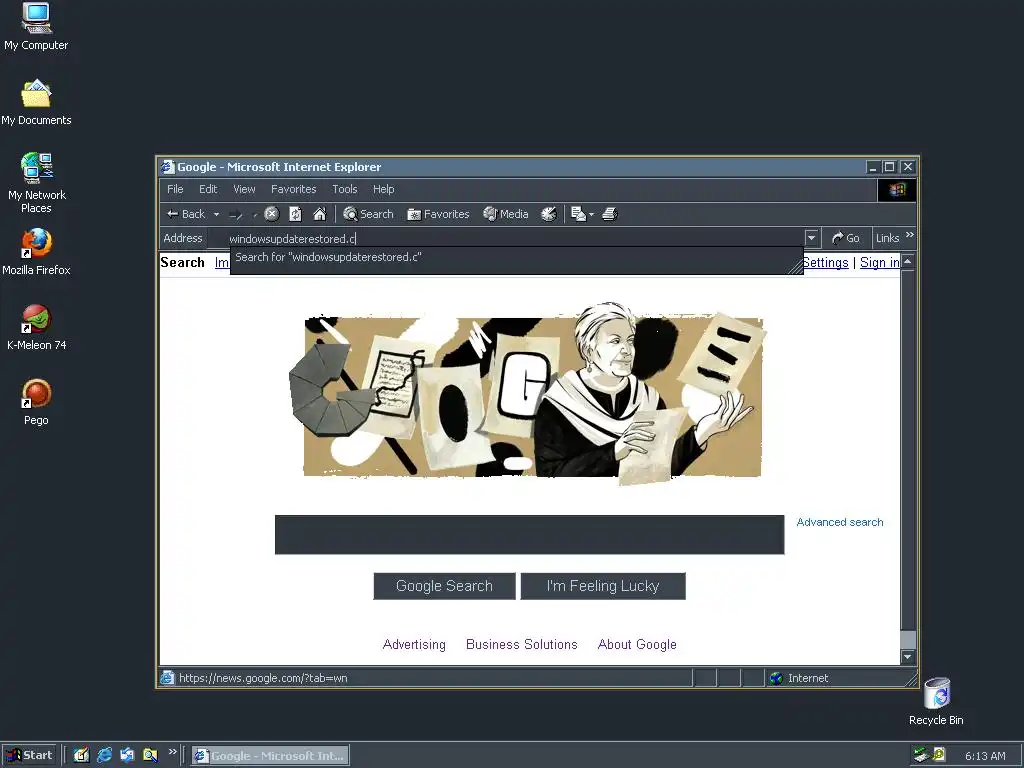This screenshot has width=1024, height=768.
Task: Expand the Mail button dropdown arrow
Action: coord(592,214)
